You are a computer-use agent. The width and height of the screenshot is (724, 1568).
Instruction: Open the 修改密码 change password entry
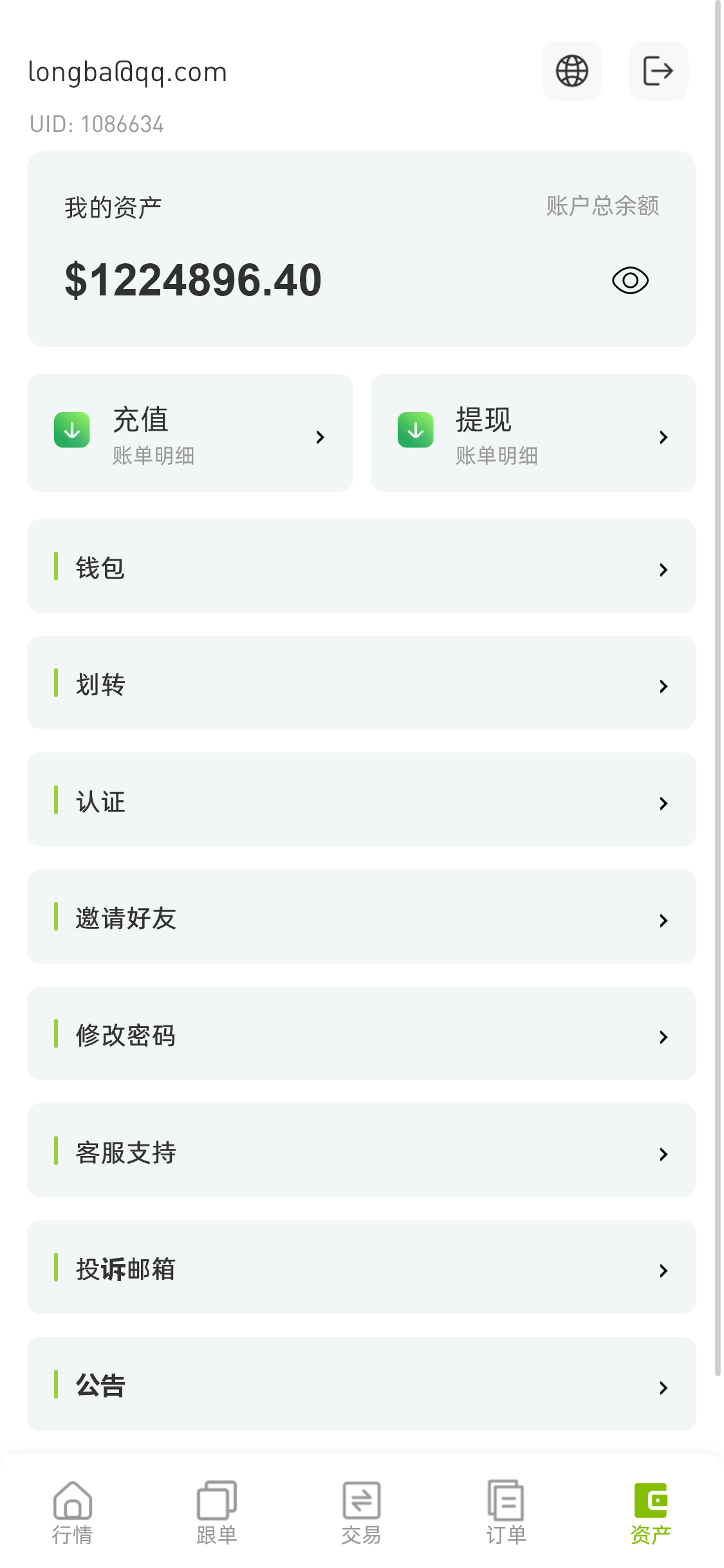point(361,1034)
